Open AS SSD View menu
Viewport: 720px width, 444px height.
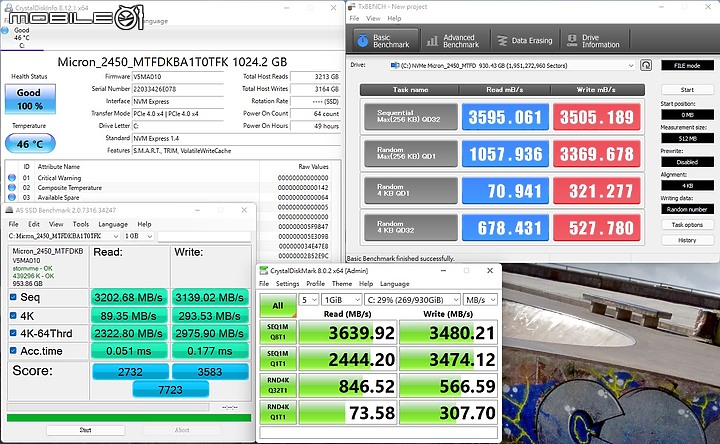(x=56, y=224)
